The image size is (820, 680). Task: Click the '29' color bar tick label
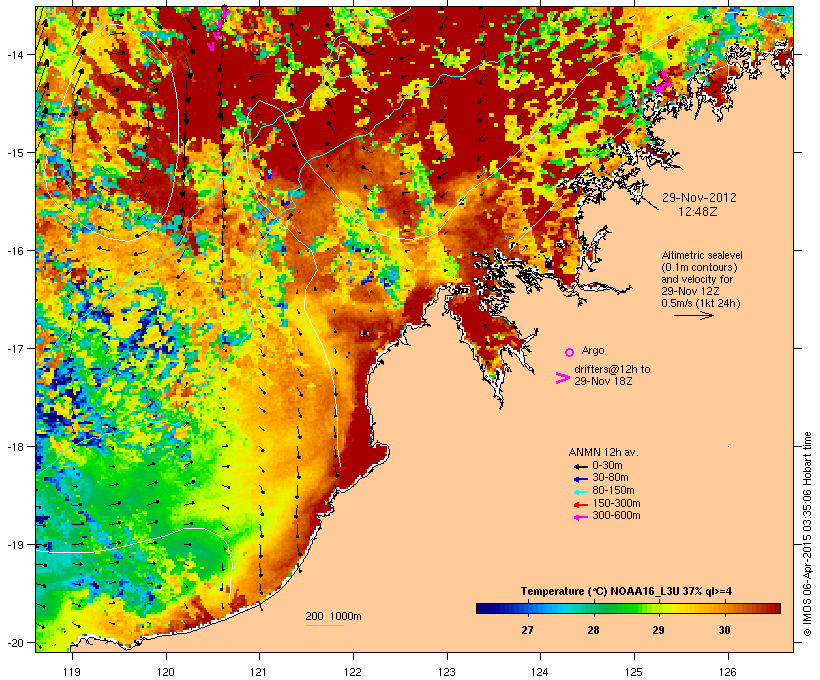click(658, 630)
